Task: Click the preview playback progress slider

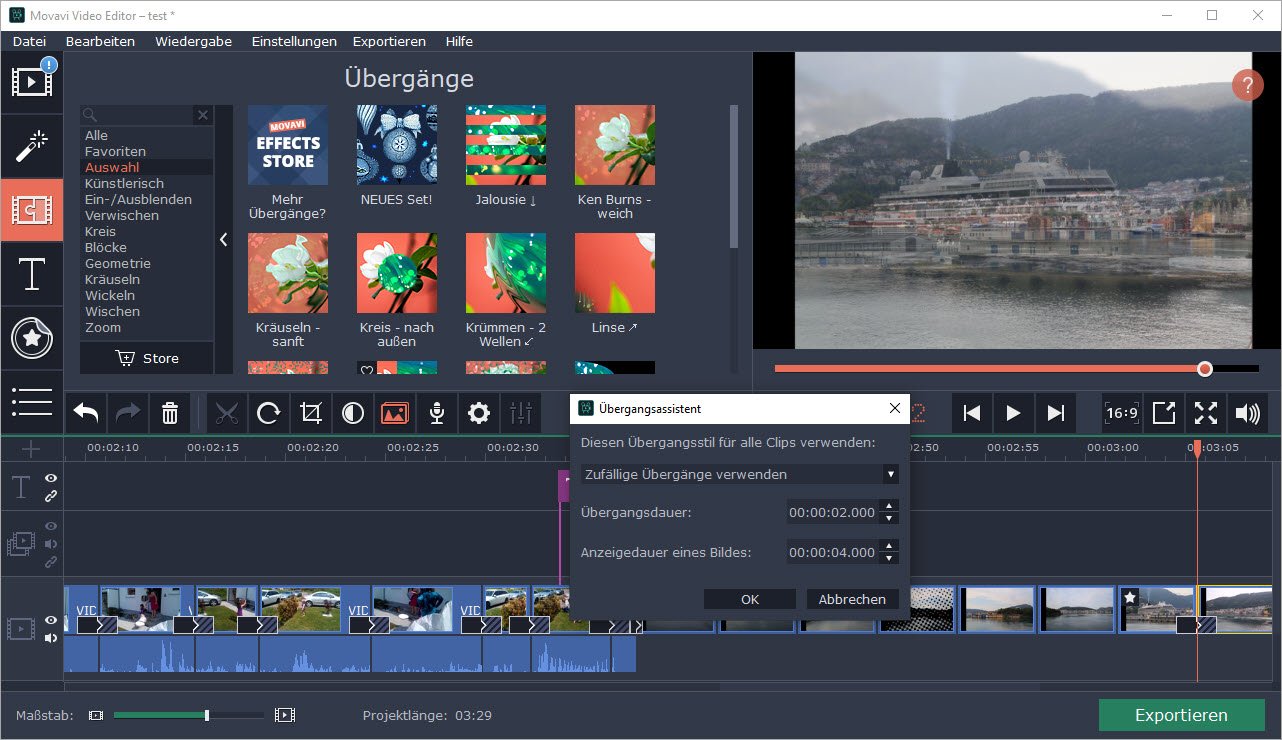Action: (x=1016, y=369)
